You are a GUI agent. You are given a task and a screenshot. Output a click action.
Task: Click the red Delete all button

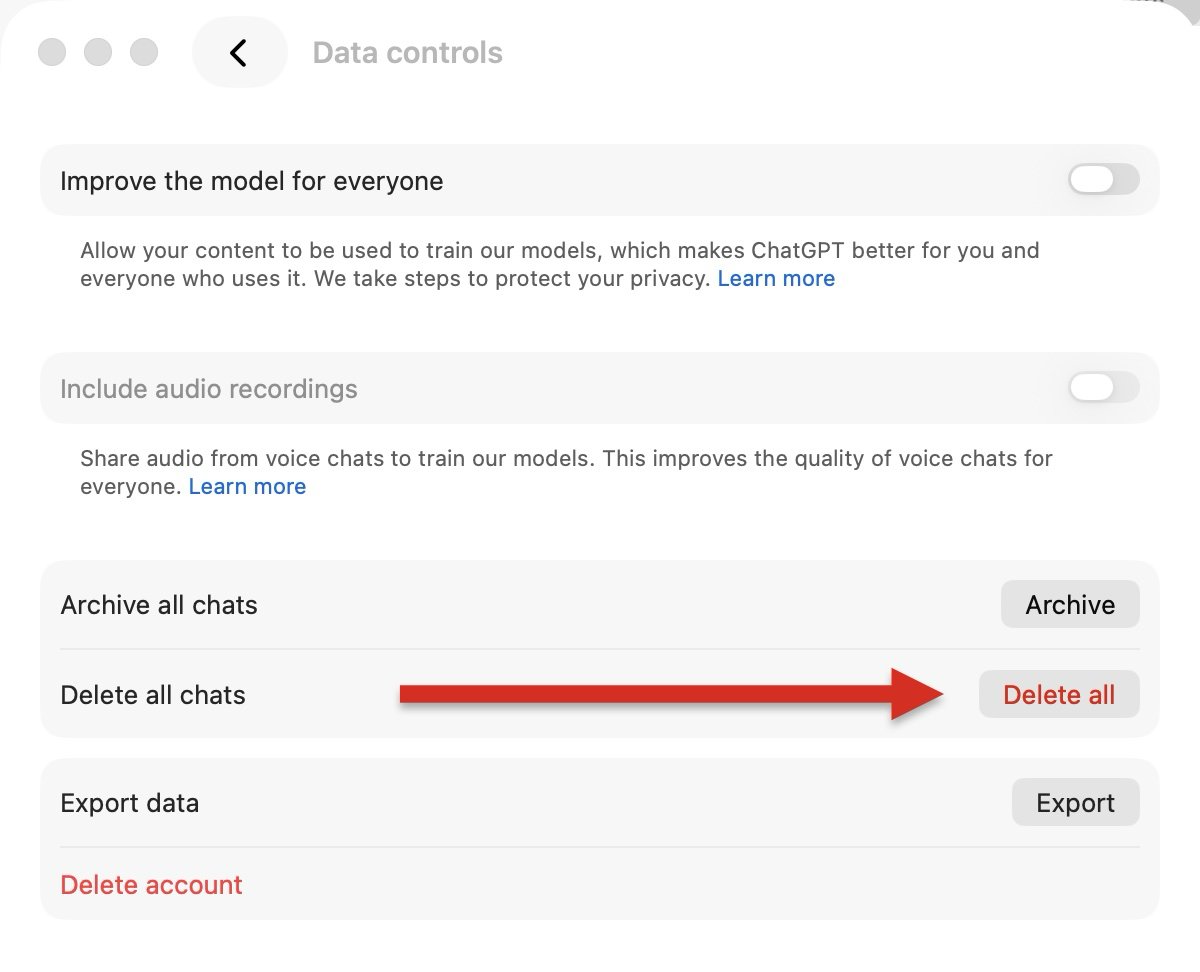1059,694
